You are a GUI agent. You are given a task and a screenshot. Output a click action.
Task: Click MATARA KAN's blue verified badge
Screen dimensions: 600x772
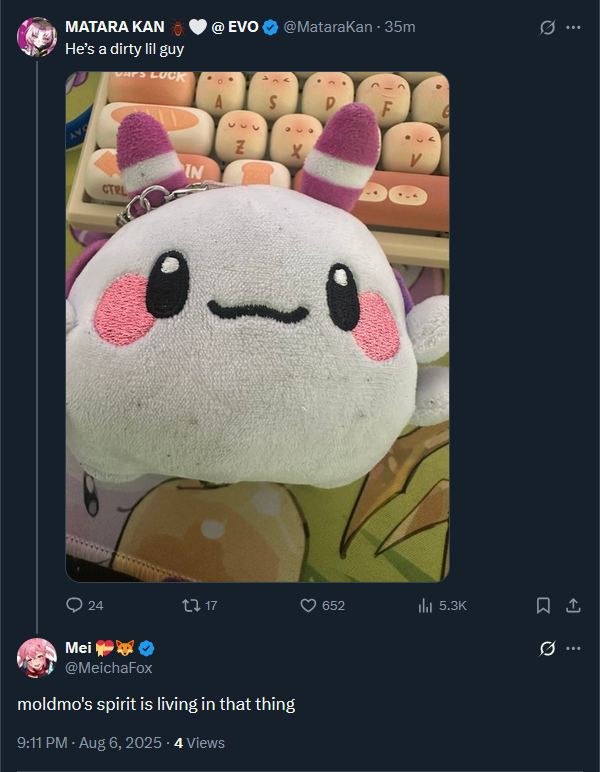point(270,28)
